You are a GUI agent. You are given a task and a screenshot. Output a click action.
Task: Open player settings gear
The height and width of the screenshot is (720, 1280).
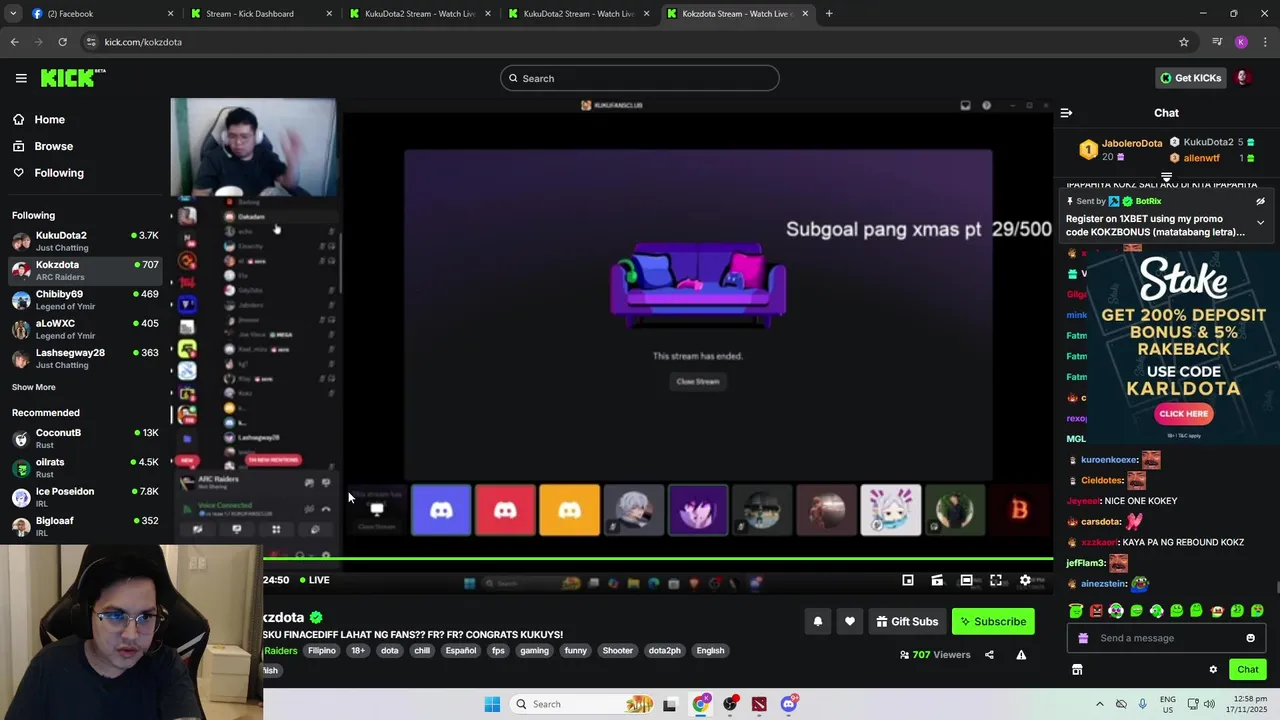tap(1025, 580)
